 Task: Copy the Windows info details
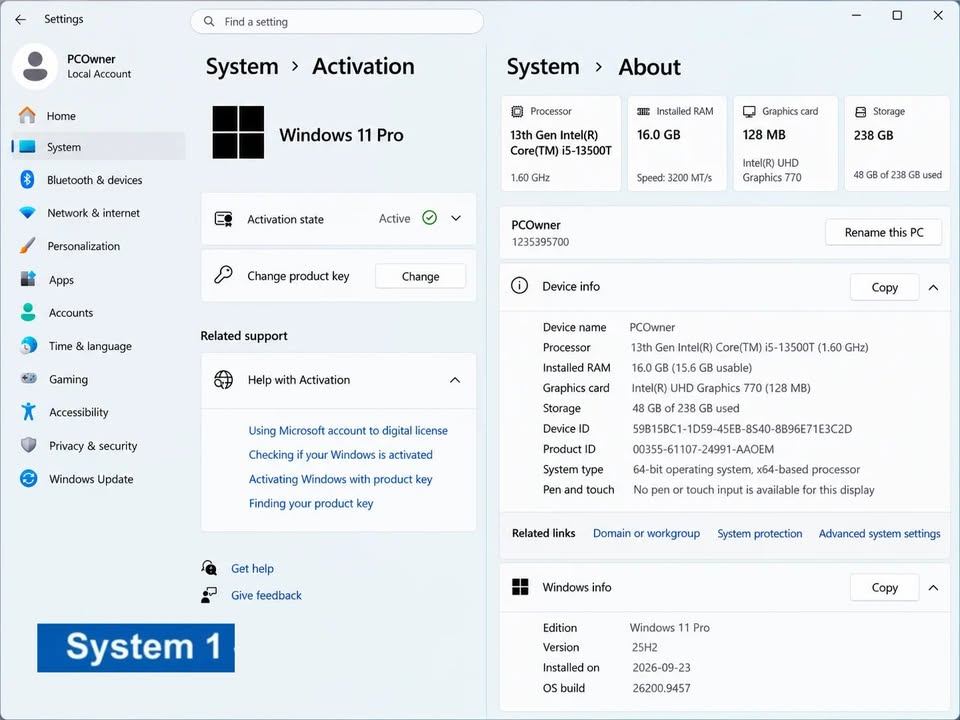pyautogui.click(x=884, y=588)
